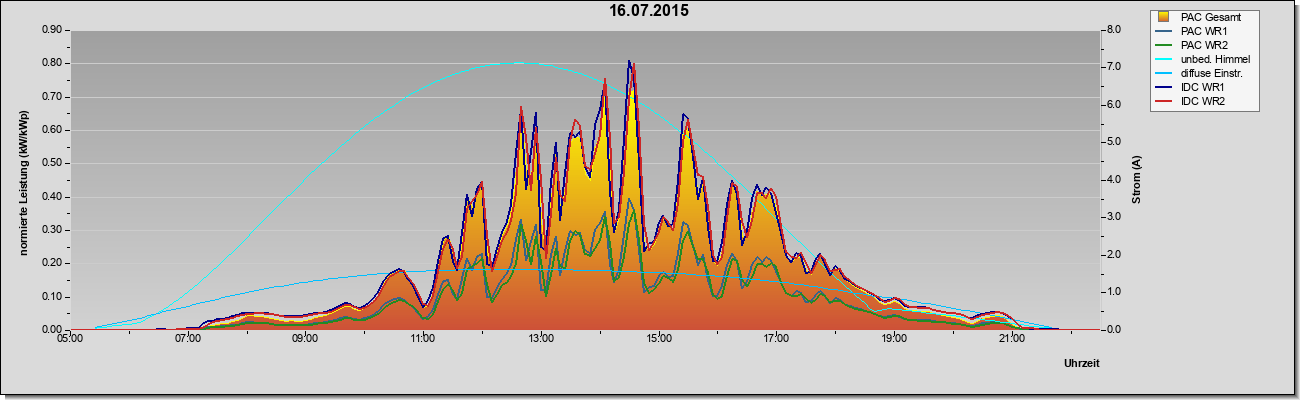This screenshot has height=400, width=1300.
Task: Click the normierte Leistung axis label
Action: pyautogui.click(x=24, y=182)
